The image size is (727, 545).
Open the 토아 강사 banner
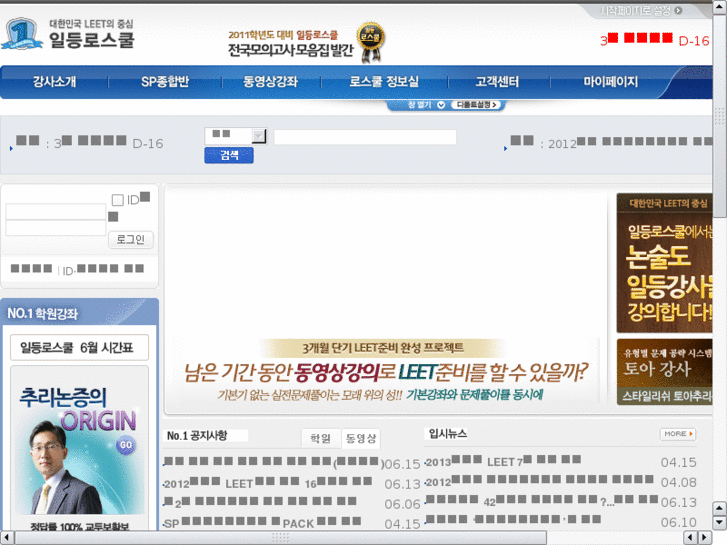[664, 372]
